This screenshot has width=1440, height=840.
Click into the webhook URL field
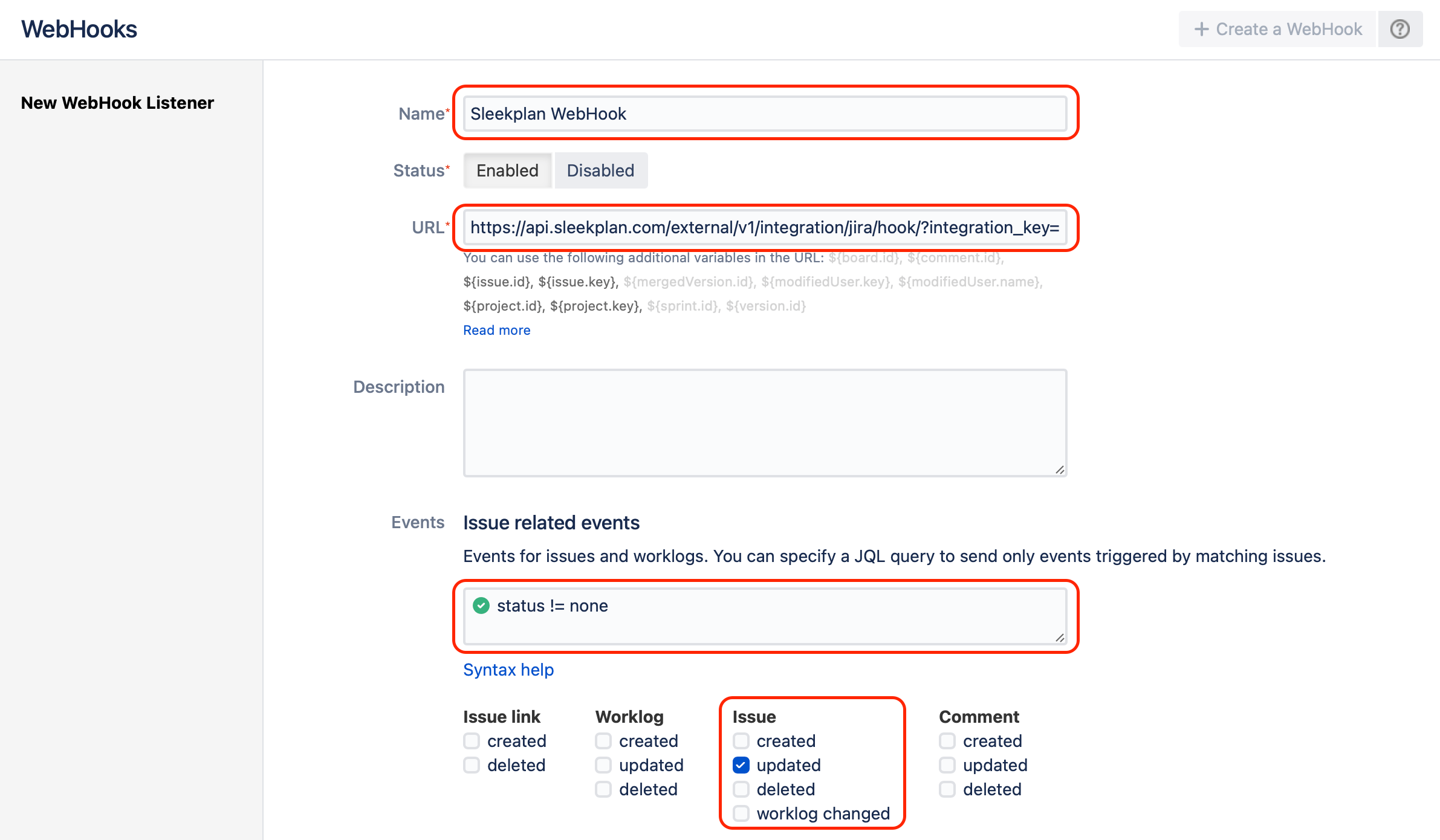pos(765,227)
